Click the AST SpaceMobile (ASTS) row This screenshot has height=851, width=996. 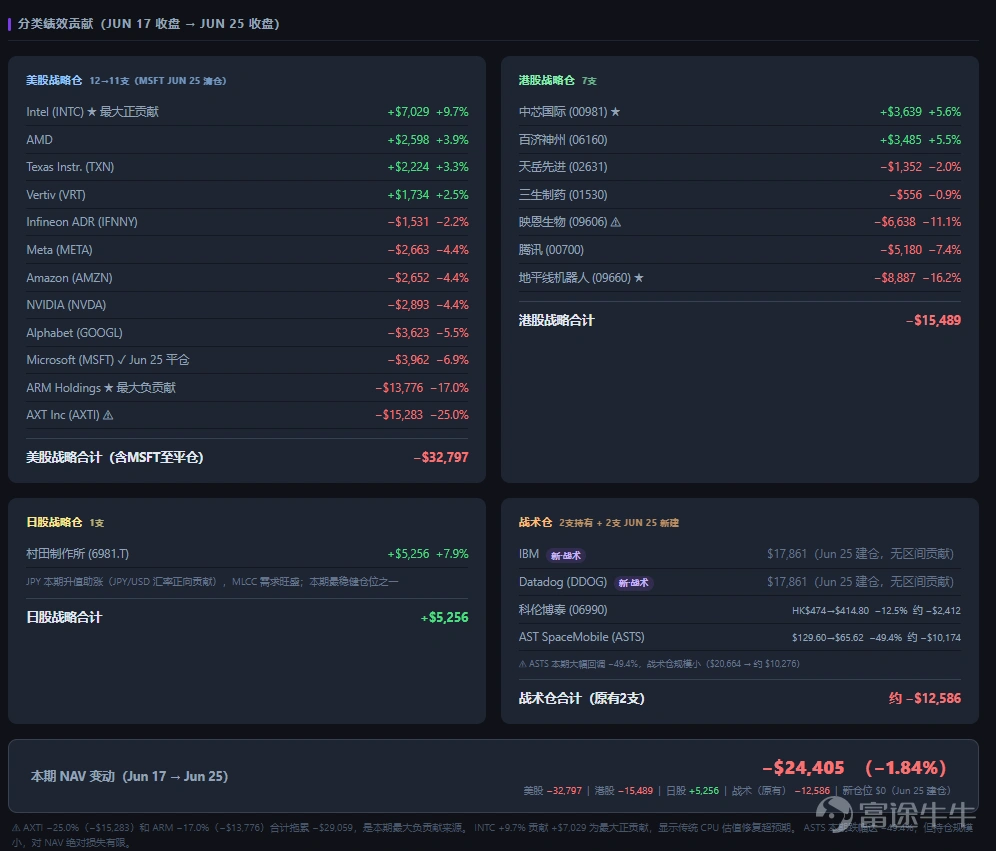[x=739, y=637]
